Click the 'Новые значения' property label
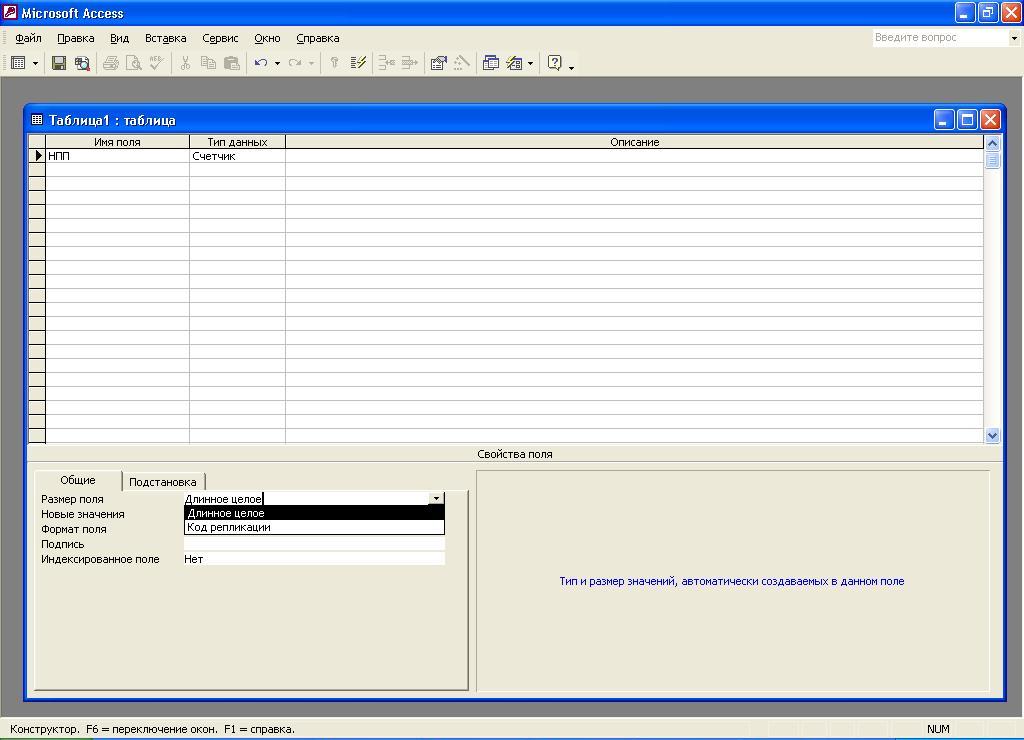This screenshot has width=1024, height=740. (83, 514)
